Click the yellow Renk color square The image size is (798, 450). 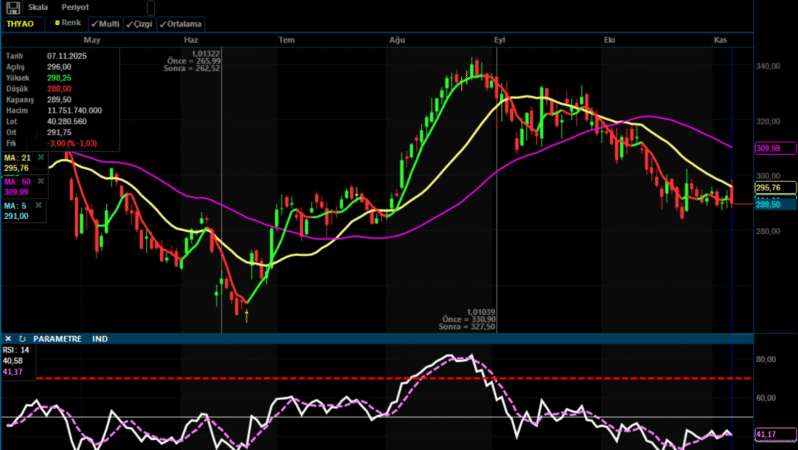click(x=56, y=22)
